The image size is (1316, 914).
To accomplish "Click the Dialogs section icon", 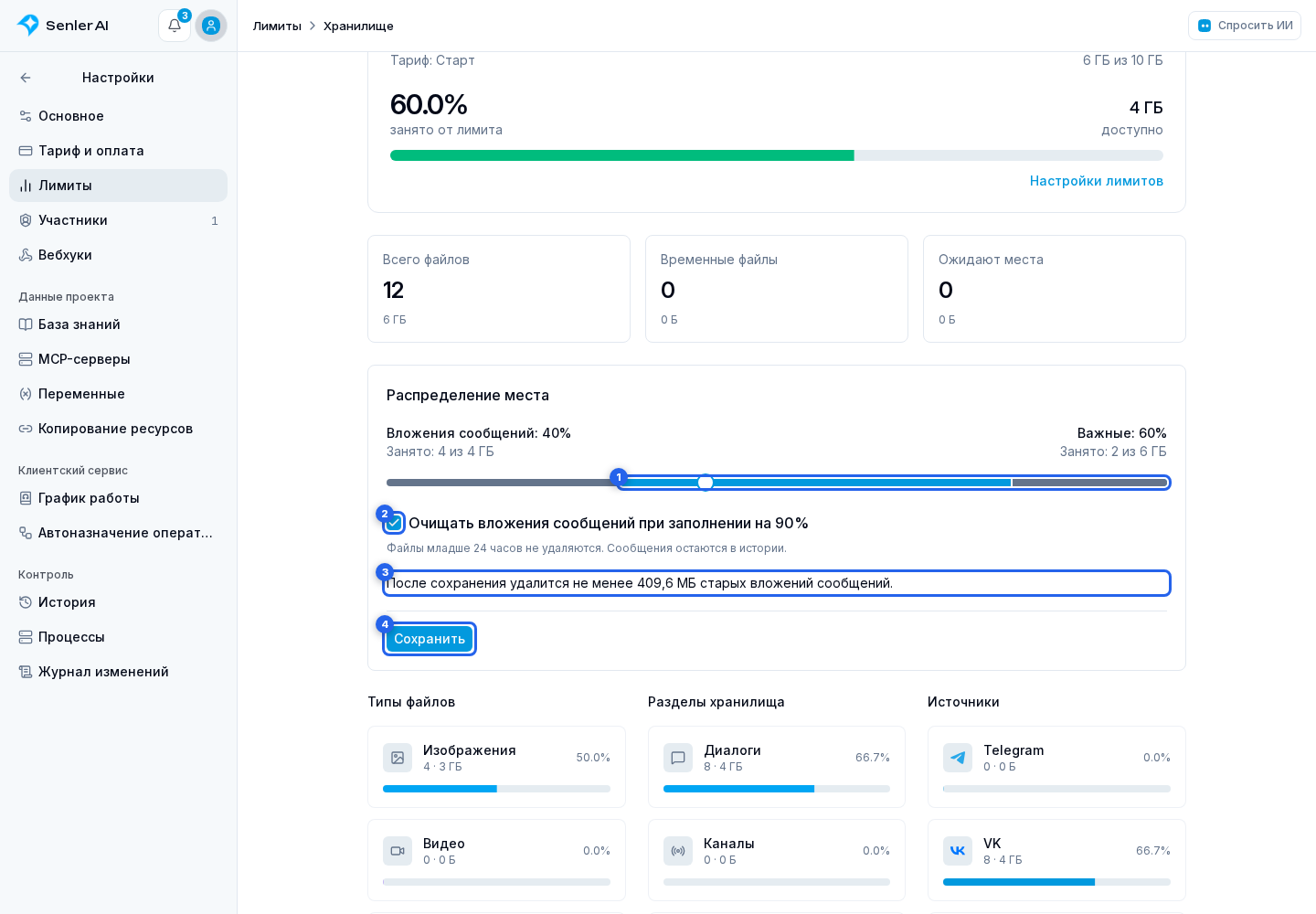I will click(x=678, y=758).
